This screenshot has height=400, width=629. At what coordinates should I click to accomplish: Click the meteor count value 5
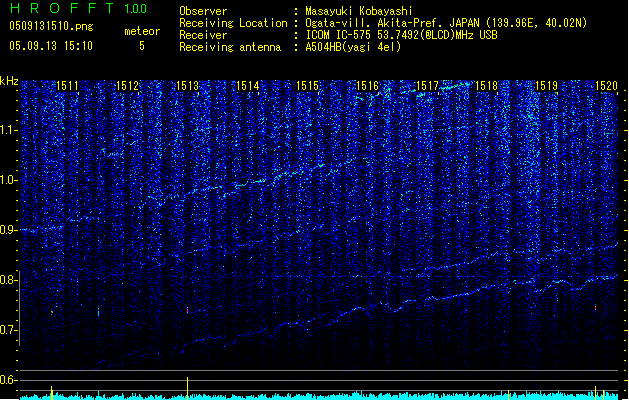[142, 46]
